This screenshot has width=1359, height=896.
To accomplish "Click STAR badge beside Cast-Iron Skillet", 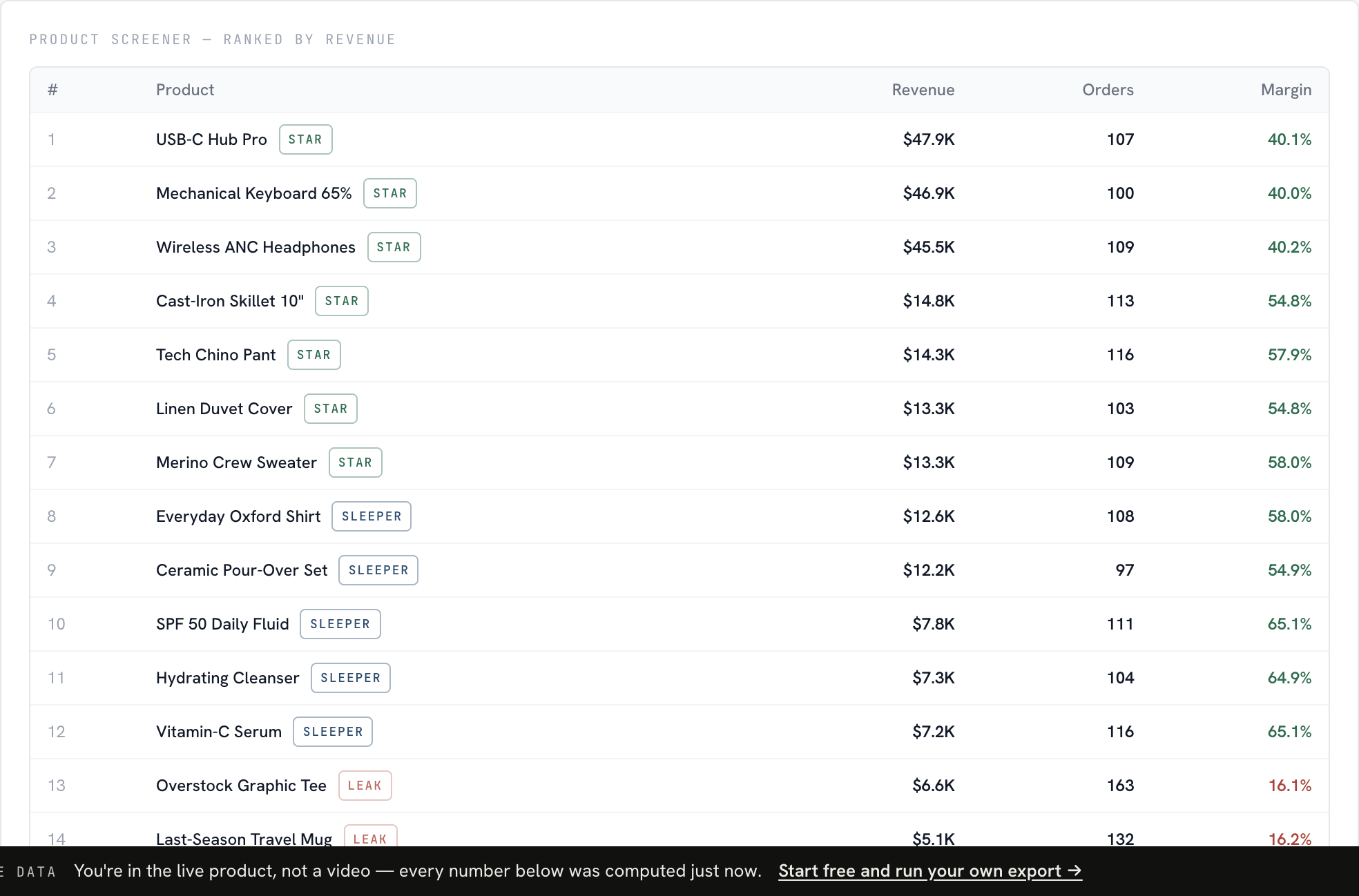I will 342,301.
